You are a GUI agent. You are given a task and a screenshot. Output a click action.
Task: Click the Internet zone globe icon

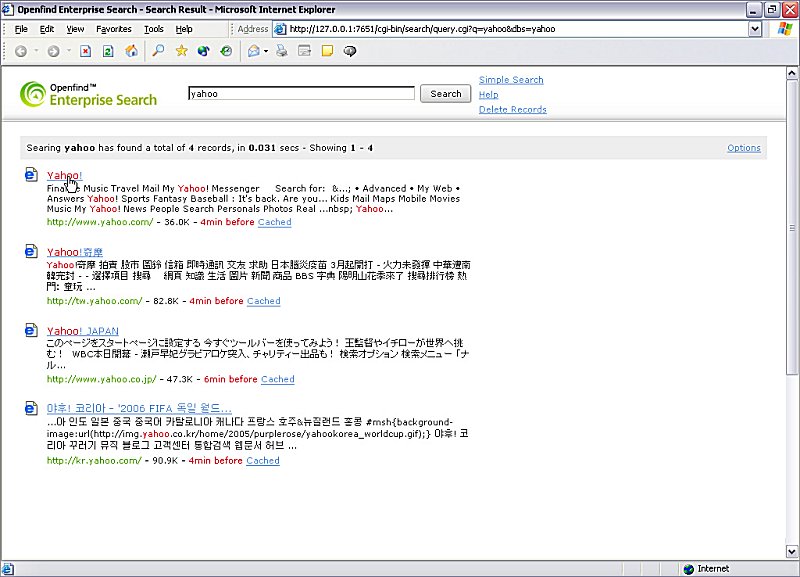(689, 569)
